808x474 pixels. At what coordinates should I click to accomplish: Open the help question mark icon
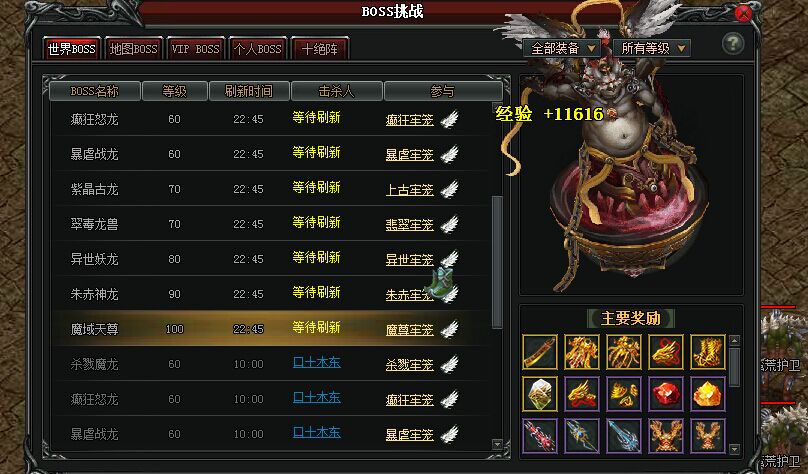tap(732, 43)
